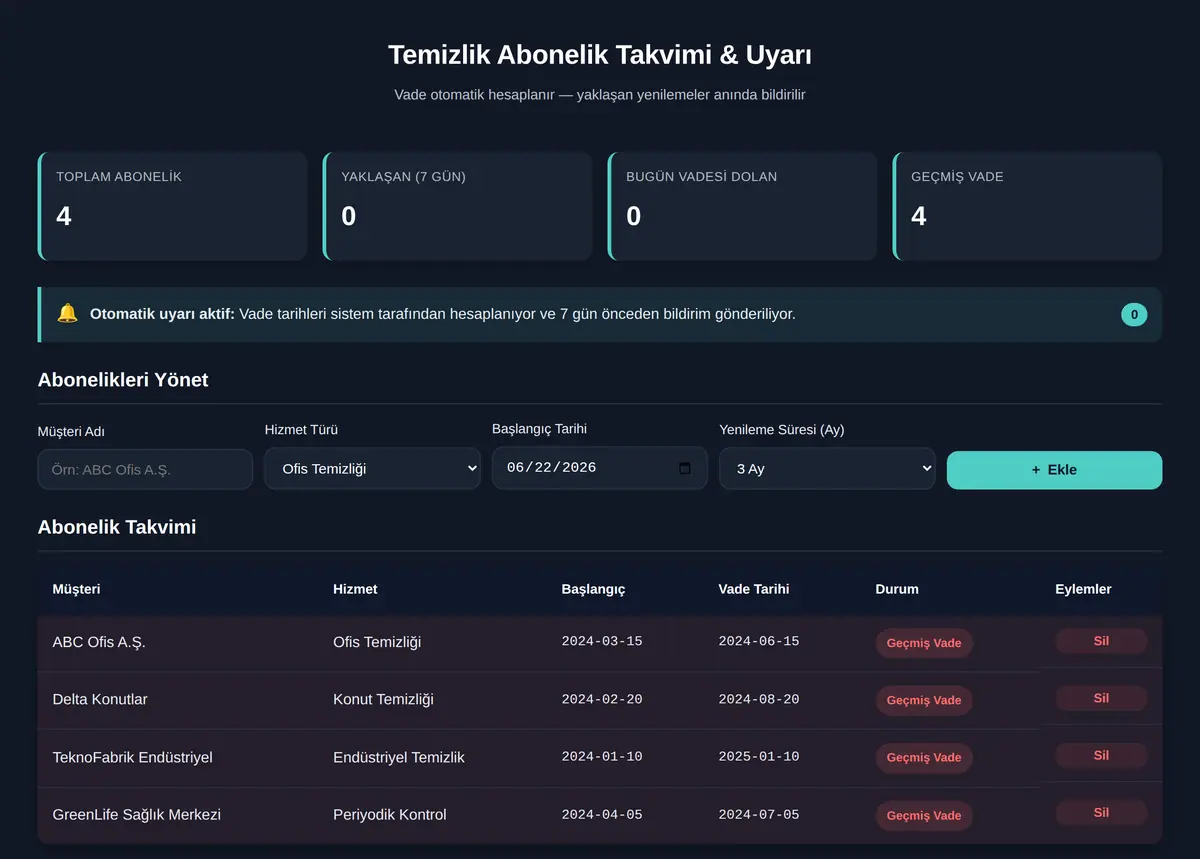
Task: Click the Başlangıç Tarihi date field
Action: [599, 468]
